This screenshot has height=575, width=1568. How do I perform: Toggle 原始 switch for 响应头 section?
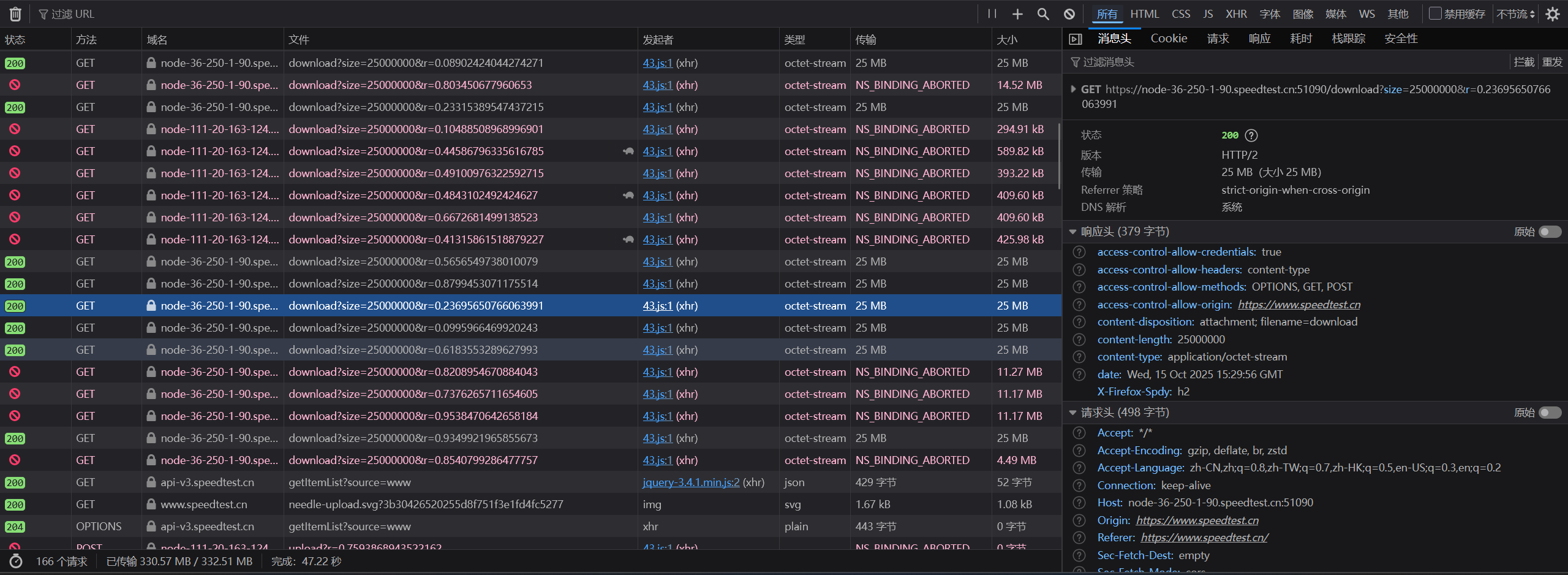coord(1550,232)
